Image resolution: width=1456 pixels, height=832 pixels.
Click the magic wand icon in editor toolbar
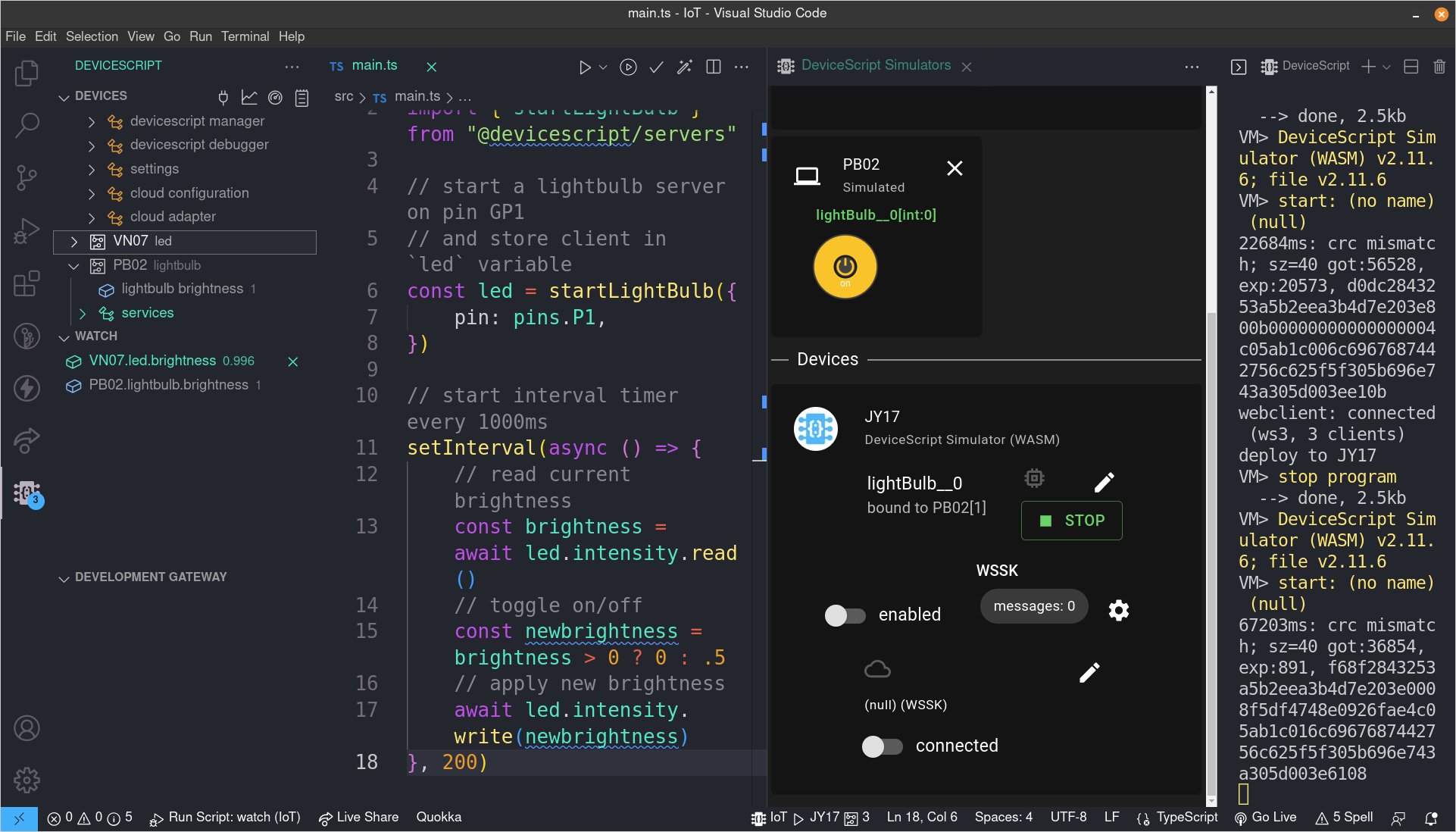pyautogui.click(x=684, y=67)
